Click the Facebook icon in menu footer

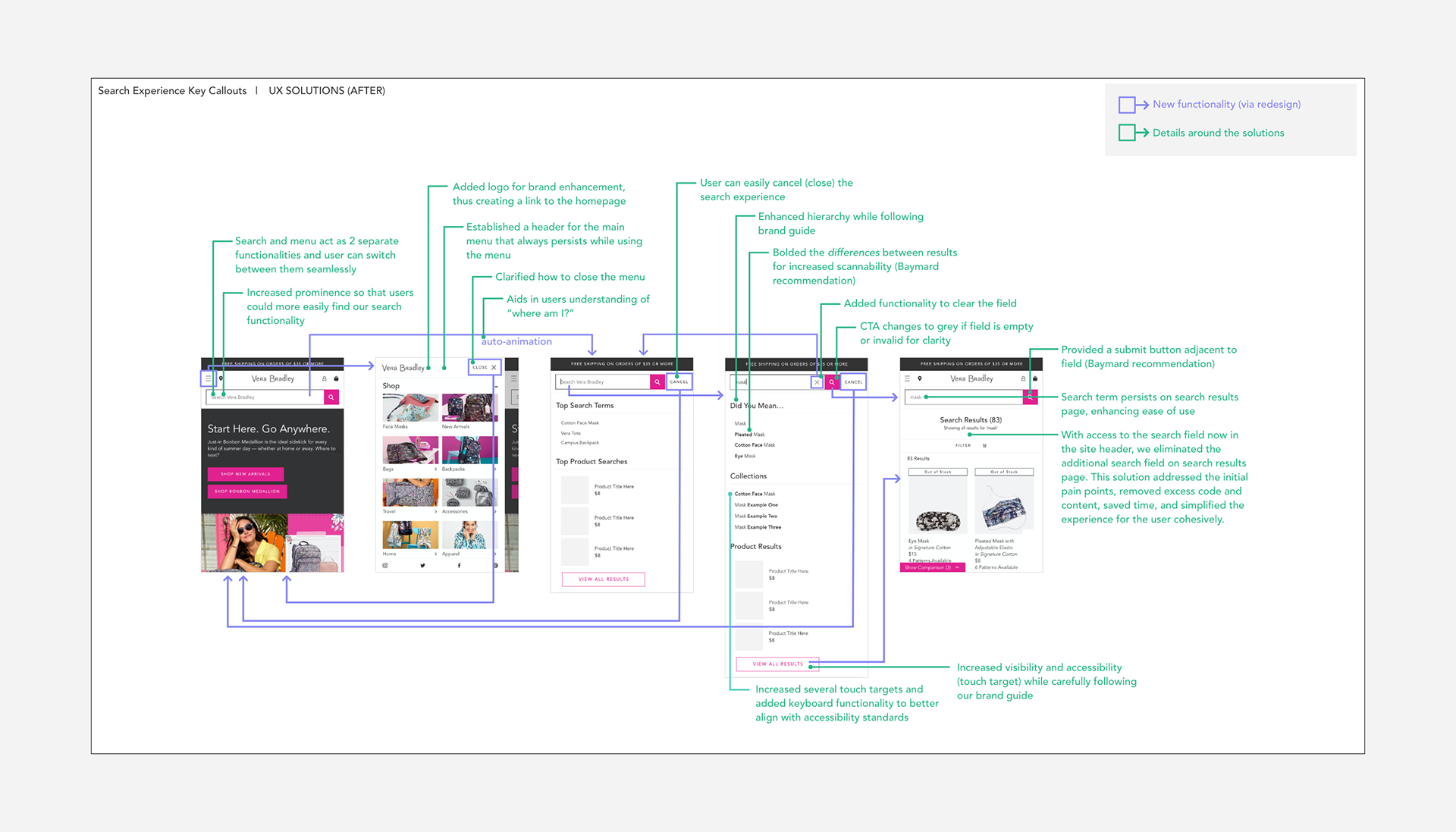[459, 566]
